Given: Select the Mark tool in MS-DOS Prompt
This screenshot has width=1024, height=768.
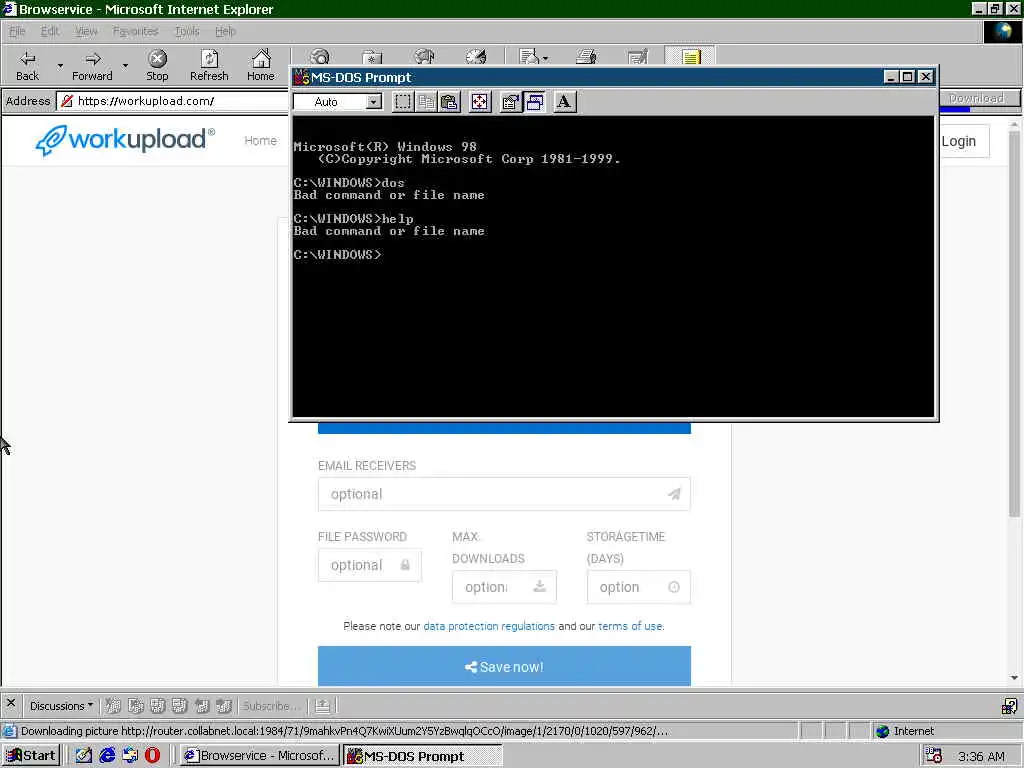Looking at the screenshot, I should [403, 102].
